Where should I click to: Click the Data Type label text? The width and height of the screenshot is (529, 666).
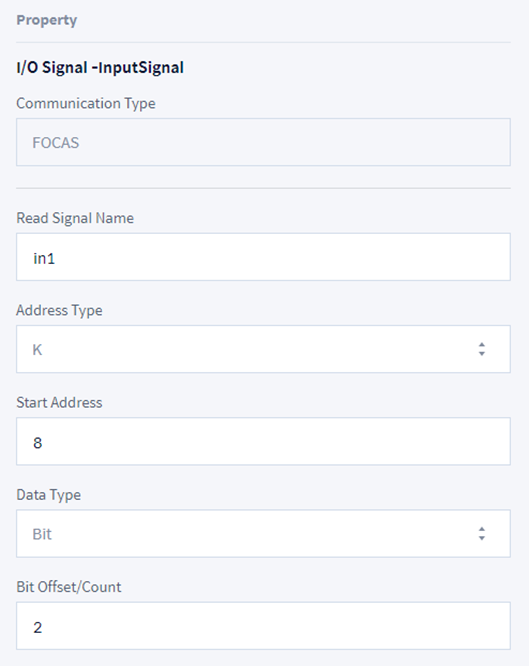coord(48,495)
